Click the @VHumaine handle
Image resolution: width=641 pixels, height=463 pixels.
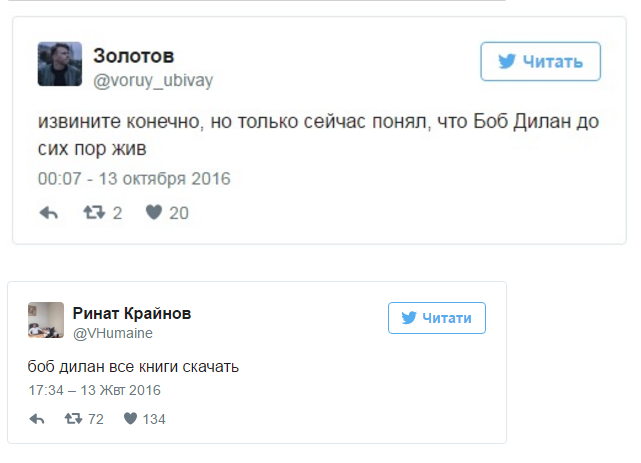tap(113, 333)
